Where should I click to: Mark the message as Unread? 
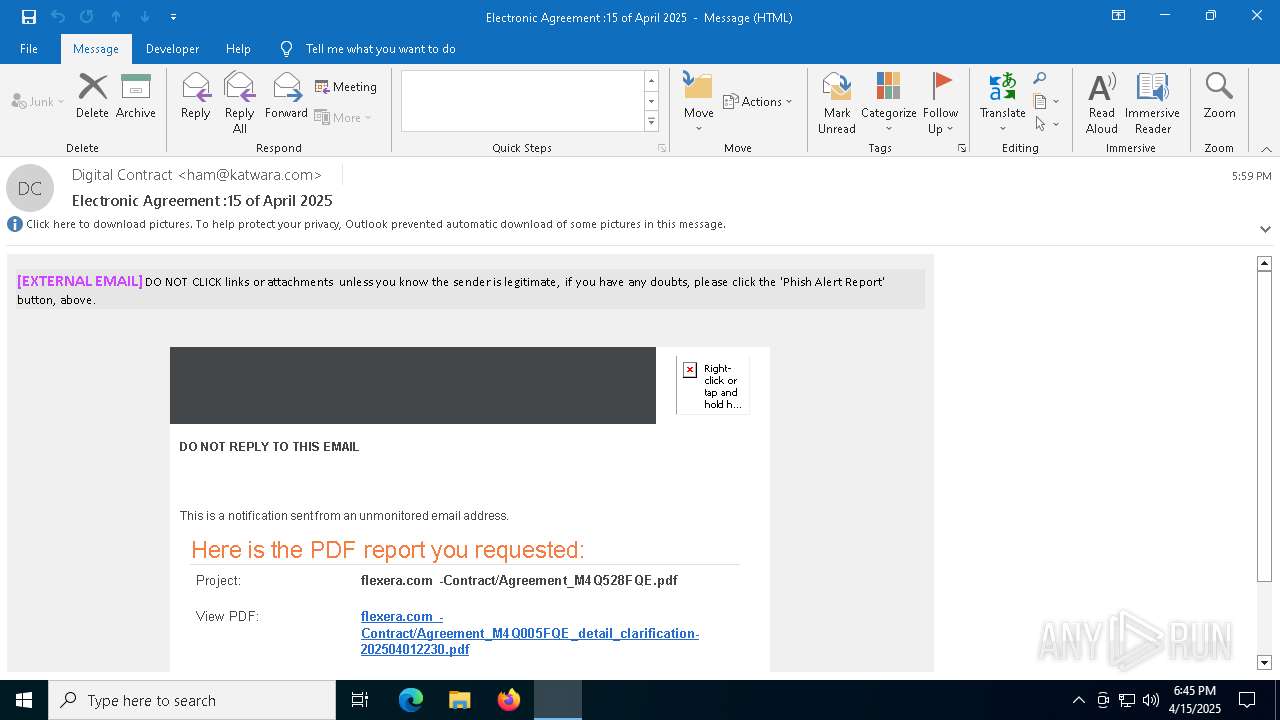[x=837, y=102]
